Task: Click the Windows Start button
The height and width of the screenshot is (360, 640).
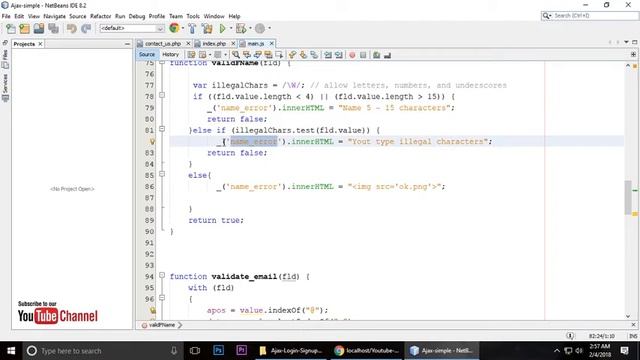Action: point(11,351)
